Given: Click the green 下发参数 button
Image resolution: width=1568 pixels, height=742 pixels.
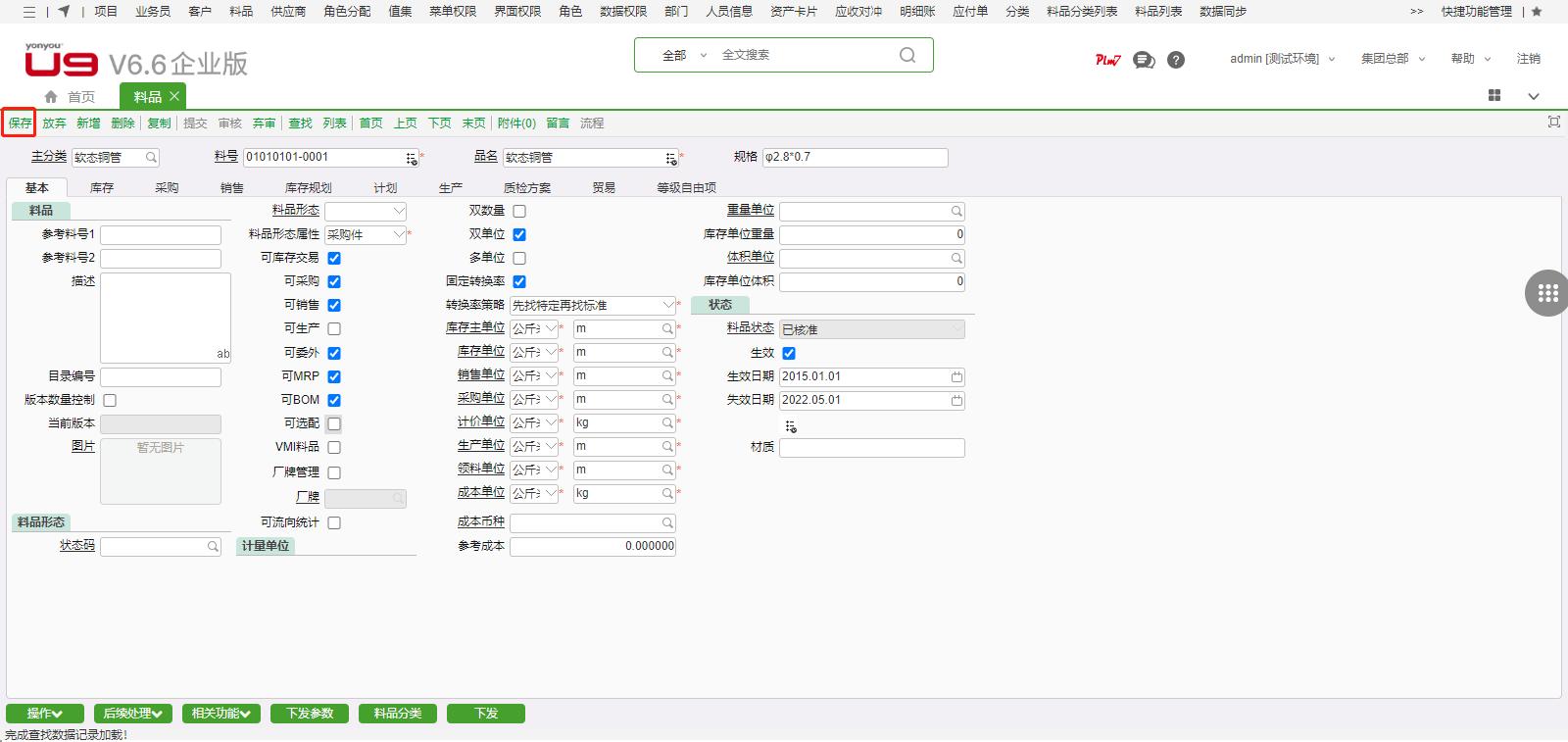Looking at the screenshot, I should coord(310,714).
